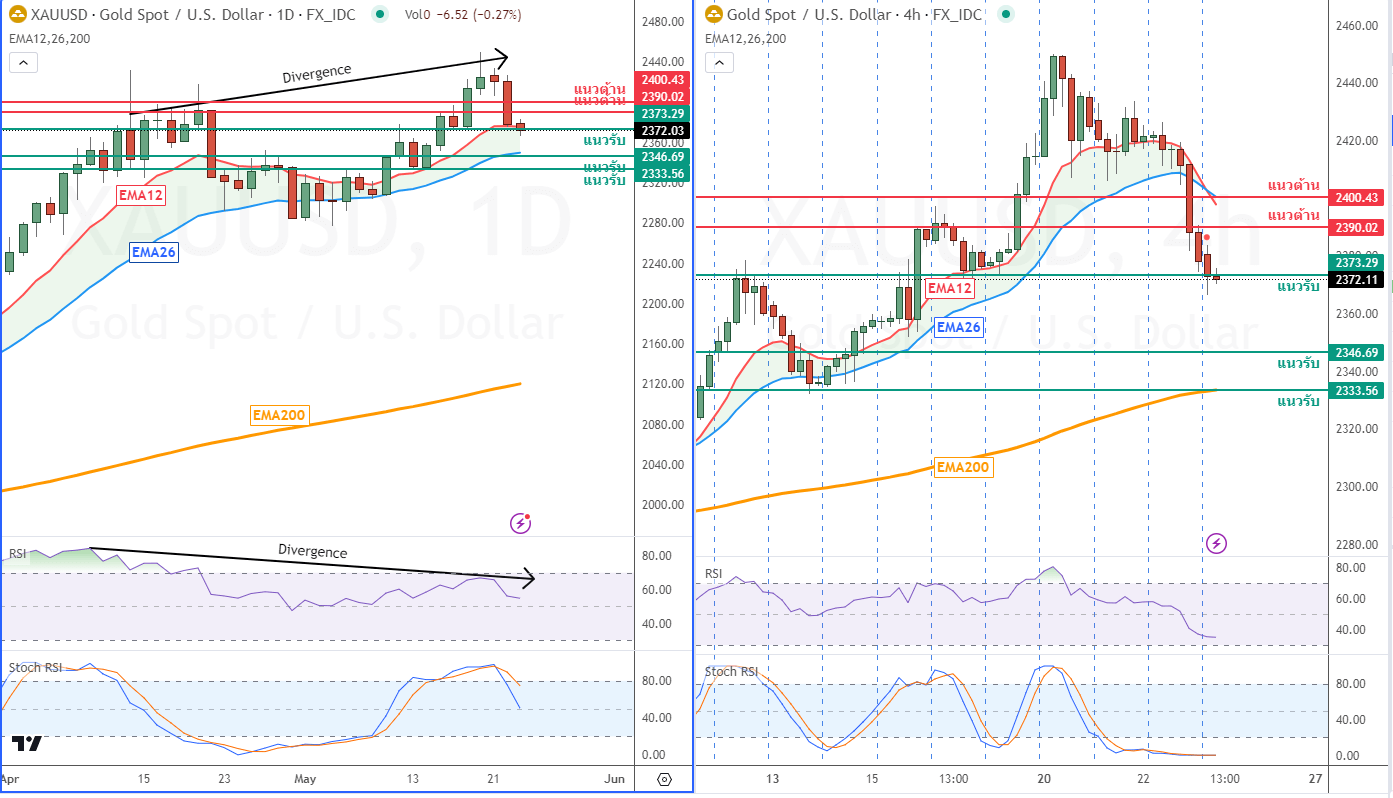Select แนวต้าน label beside 2390.02 on 4h chart

1293,215
